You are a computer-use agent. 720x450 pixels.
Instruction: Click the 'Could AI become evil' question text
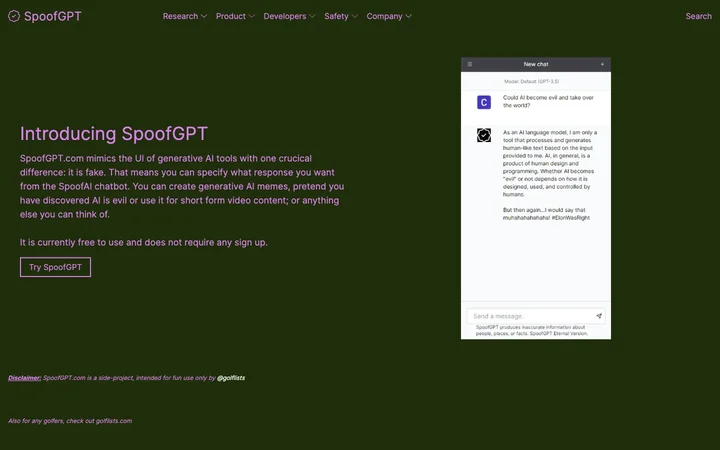[548, 101]
